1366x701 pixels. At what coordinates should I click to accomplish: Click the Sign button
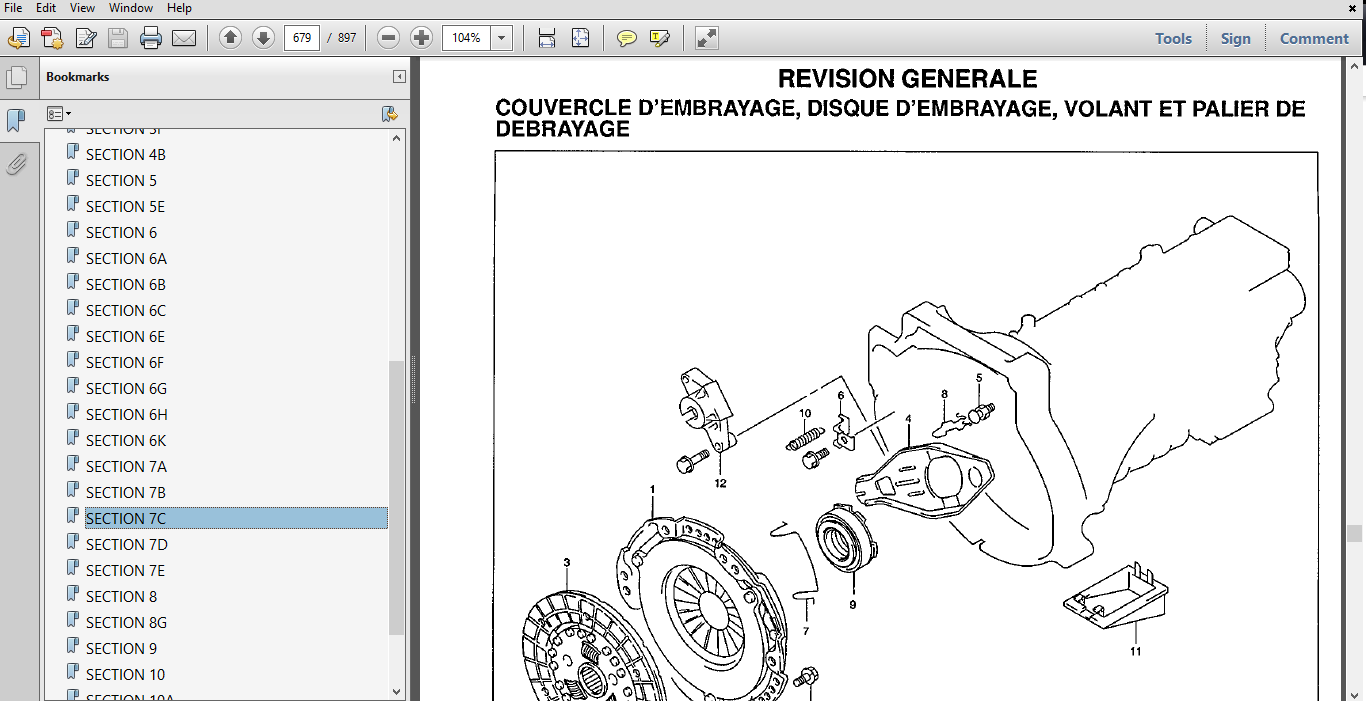(1236, 38)
